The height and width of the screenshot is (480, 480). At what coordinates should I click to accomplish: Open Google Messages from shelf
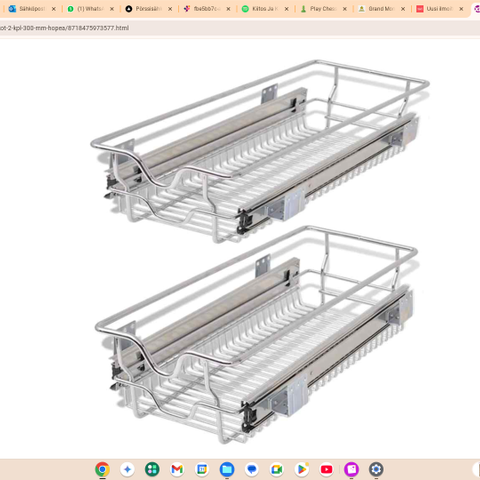(x=252, y=469)
